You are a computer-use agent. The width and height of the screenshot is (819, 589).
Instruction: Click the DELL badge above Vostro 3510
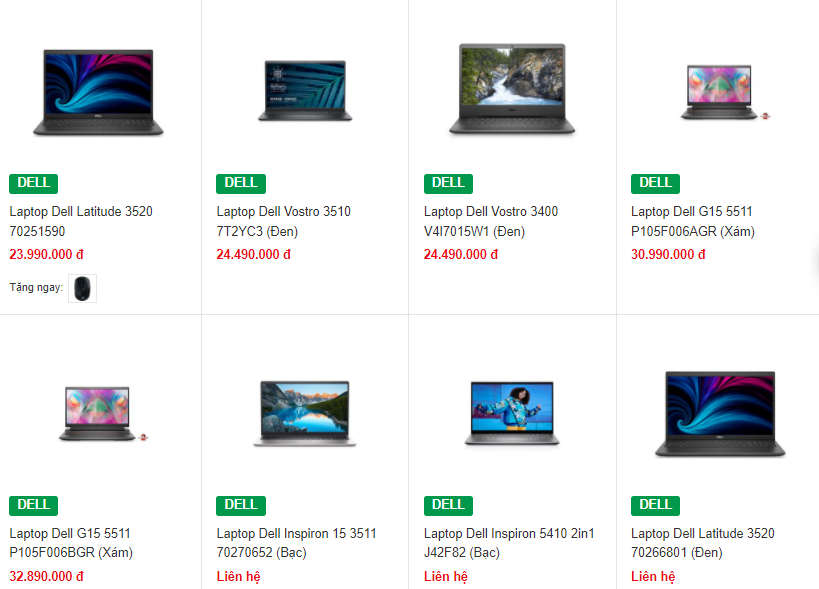tap(241, 183)
